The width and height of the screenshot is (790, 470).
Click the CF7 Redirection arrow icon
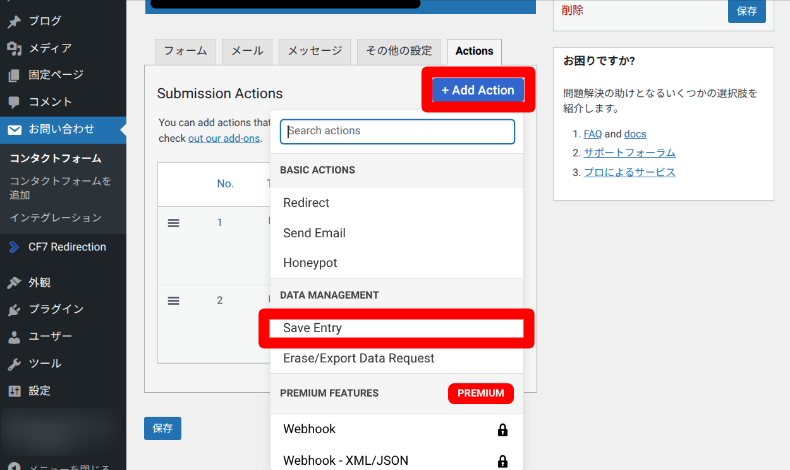14,247
